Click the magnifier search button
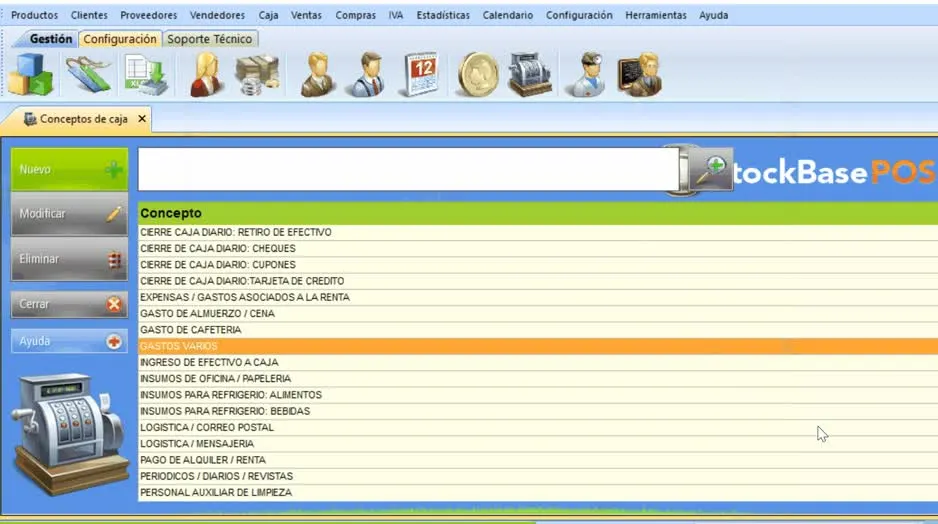Image resolution: width=938 pixels, height=524 pixels. pos(711,170)
